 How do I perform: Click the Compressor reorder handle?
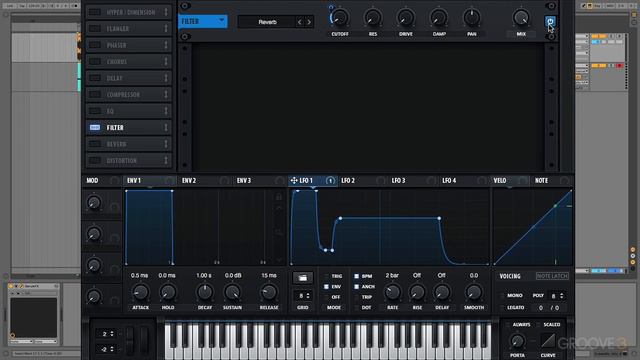166,95
